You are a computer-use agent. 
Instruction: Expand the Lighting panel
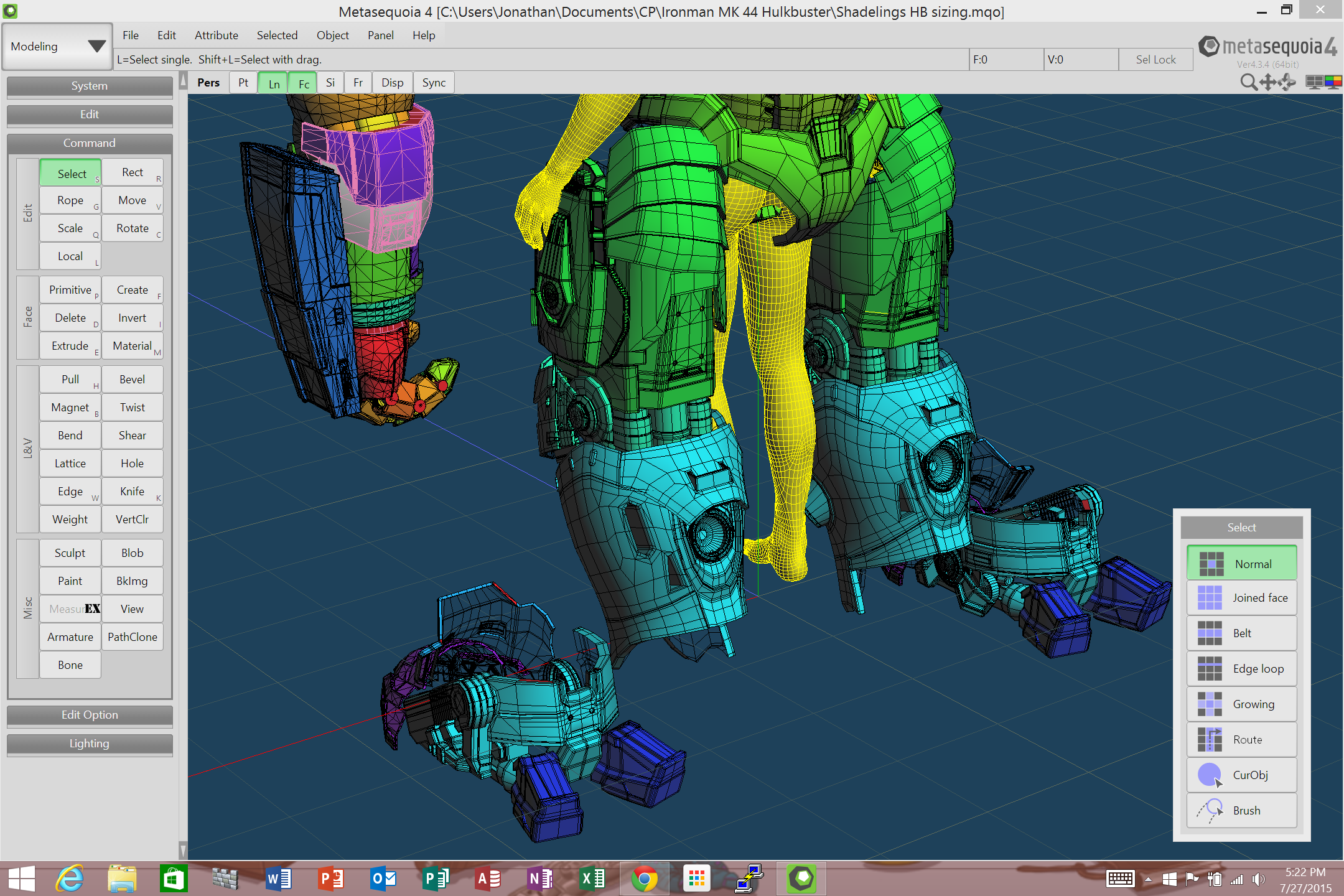click(x=90, y=744)
